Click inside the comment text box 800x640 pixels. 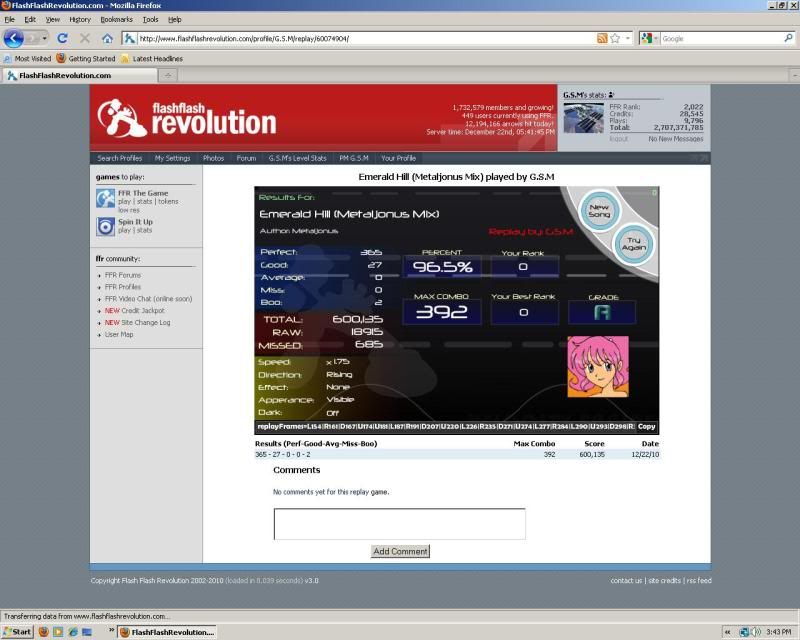point(399,524)
